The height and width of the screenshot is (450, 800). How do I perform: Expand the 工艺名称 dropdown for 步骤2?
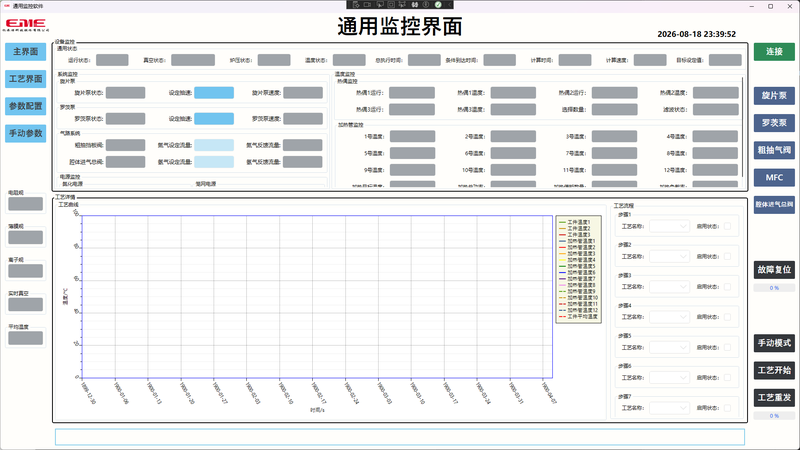point(669,257)
